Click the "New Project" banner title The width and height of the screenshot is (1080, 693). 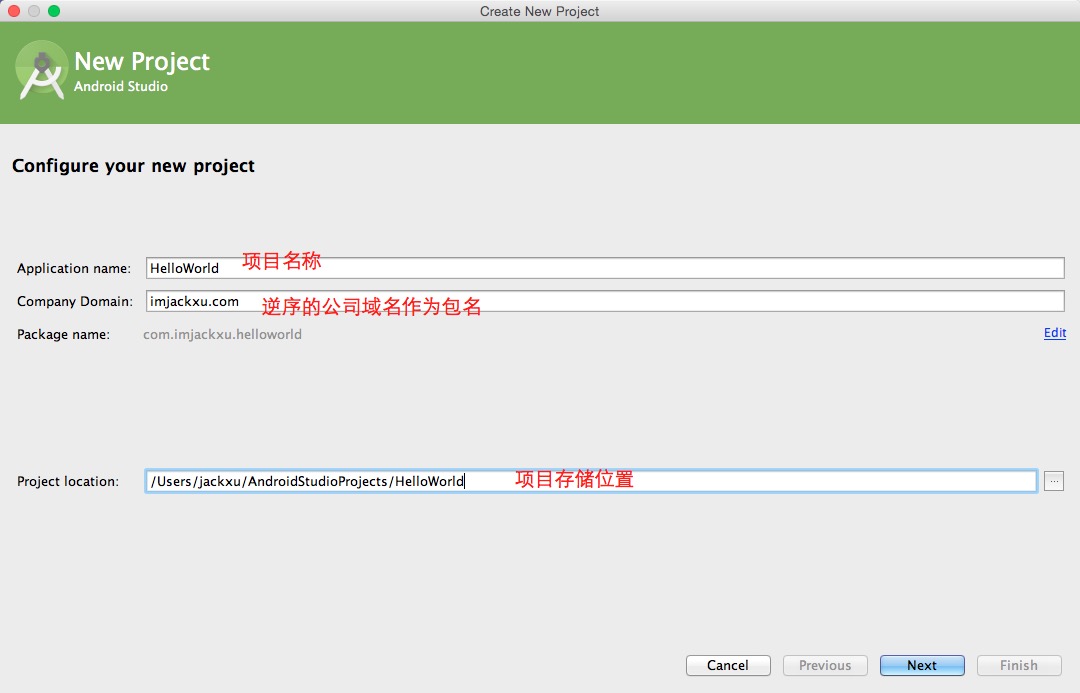(142, 61)
